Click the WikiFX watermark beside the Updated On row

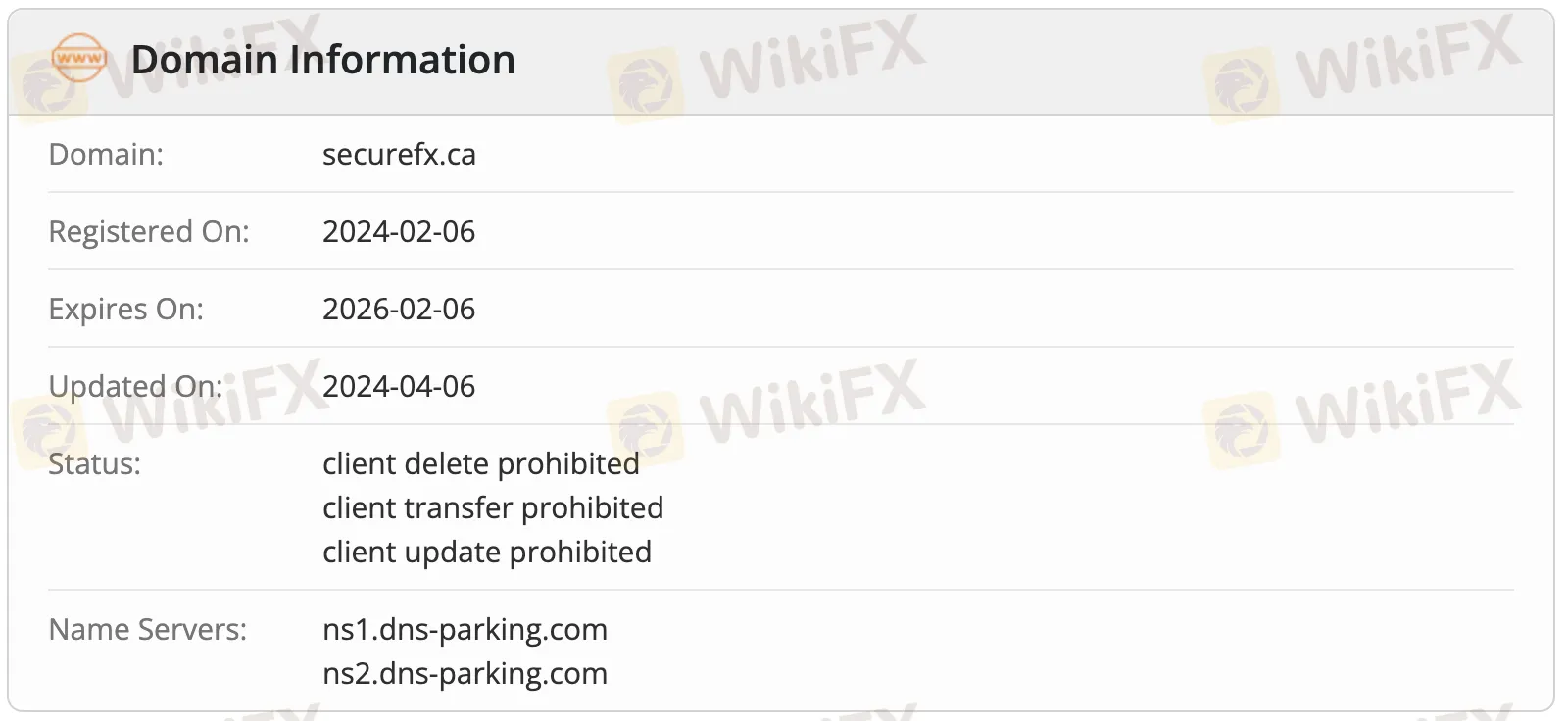point(171,411)
